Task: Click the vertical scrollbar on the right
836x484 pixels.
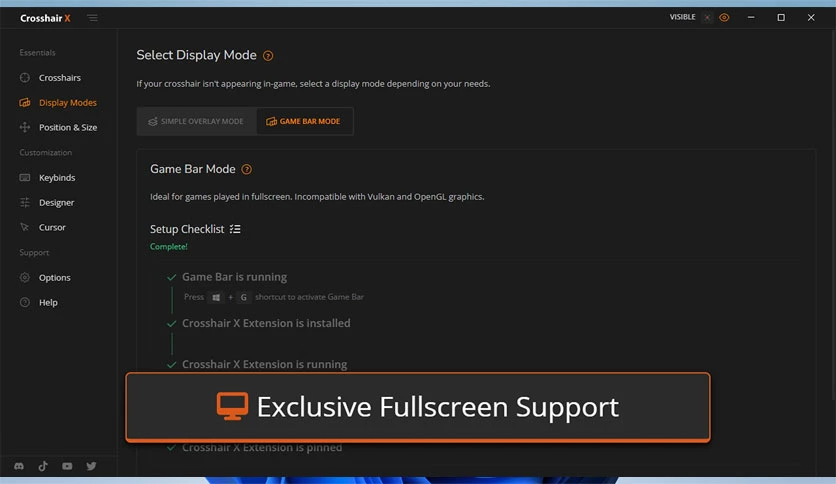Action: click(833, 213)
